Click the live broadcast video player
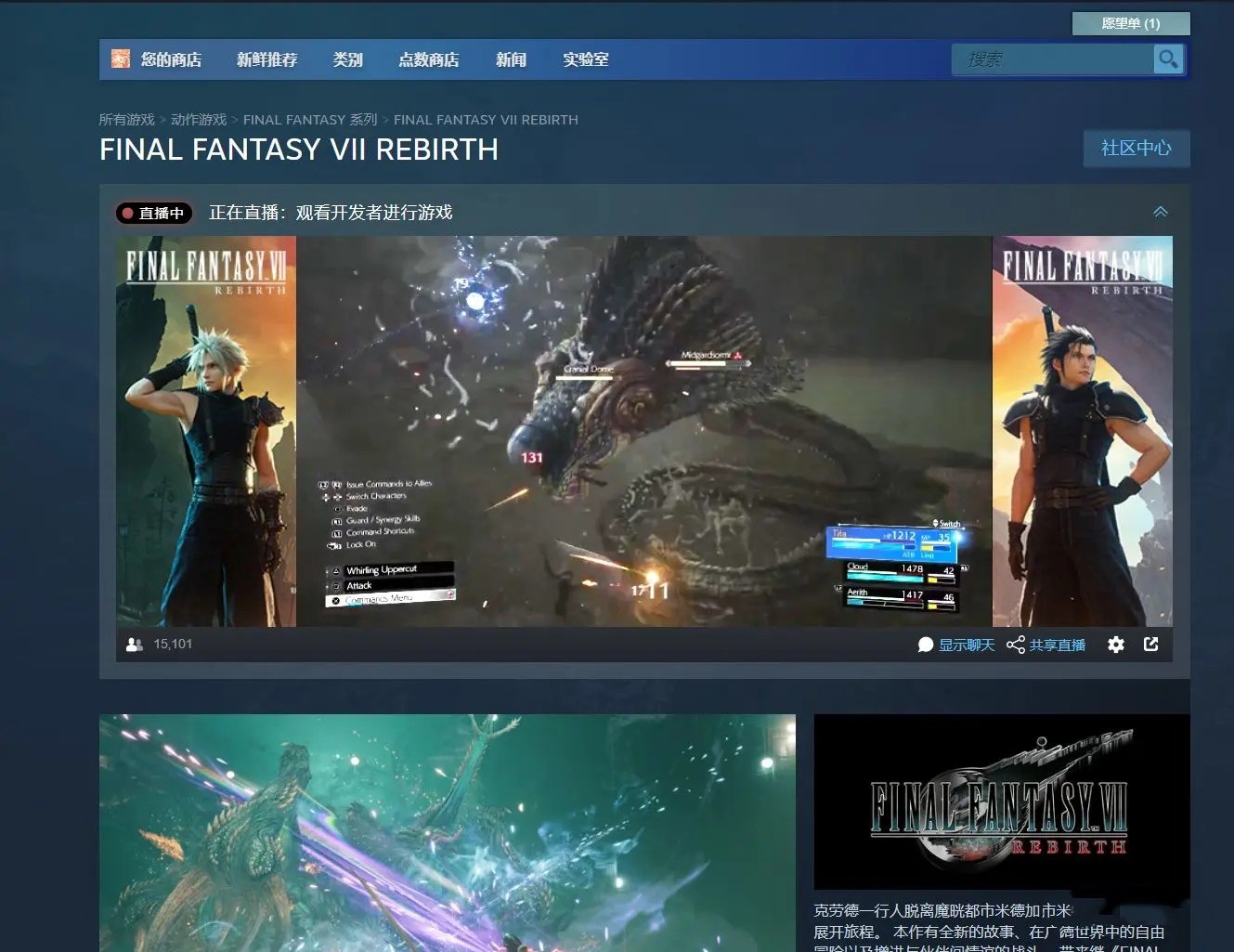Image resolution: width=1234 pixels, height=952 pixels. coord(644,431)
